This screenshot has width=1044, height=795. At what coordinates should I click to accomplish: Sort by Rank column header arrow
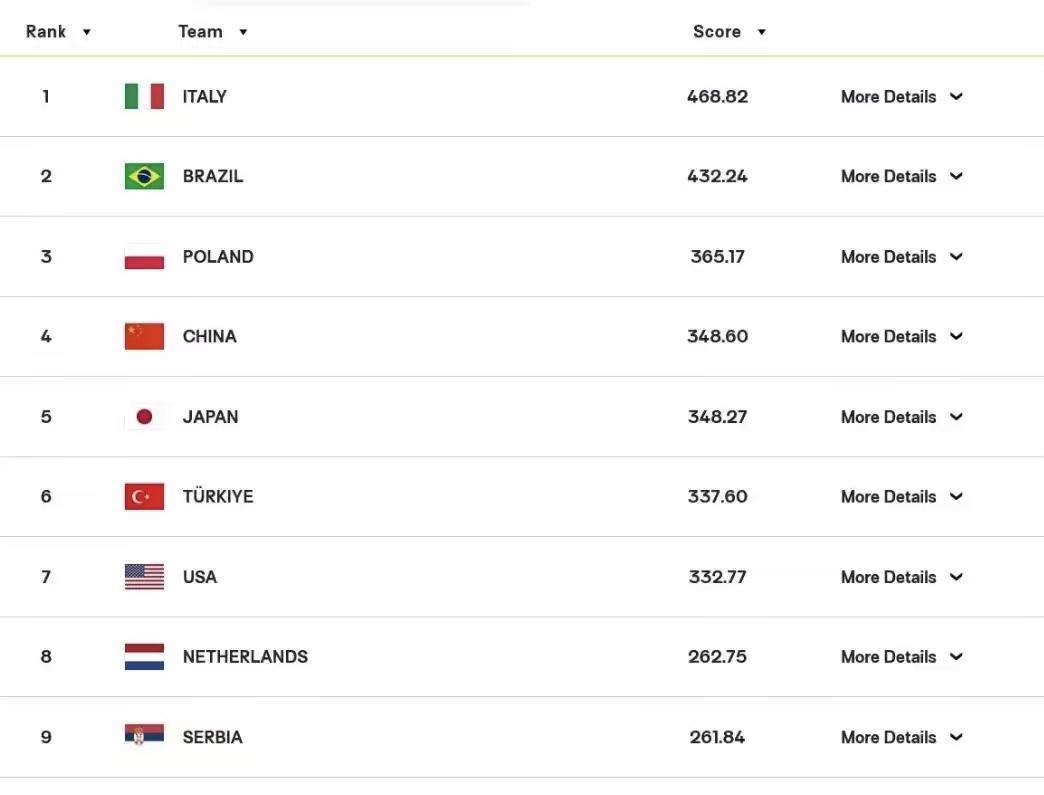[87, 32]
